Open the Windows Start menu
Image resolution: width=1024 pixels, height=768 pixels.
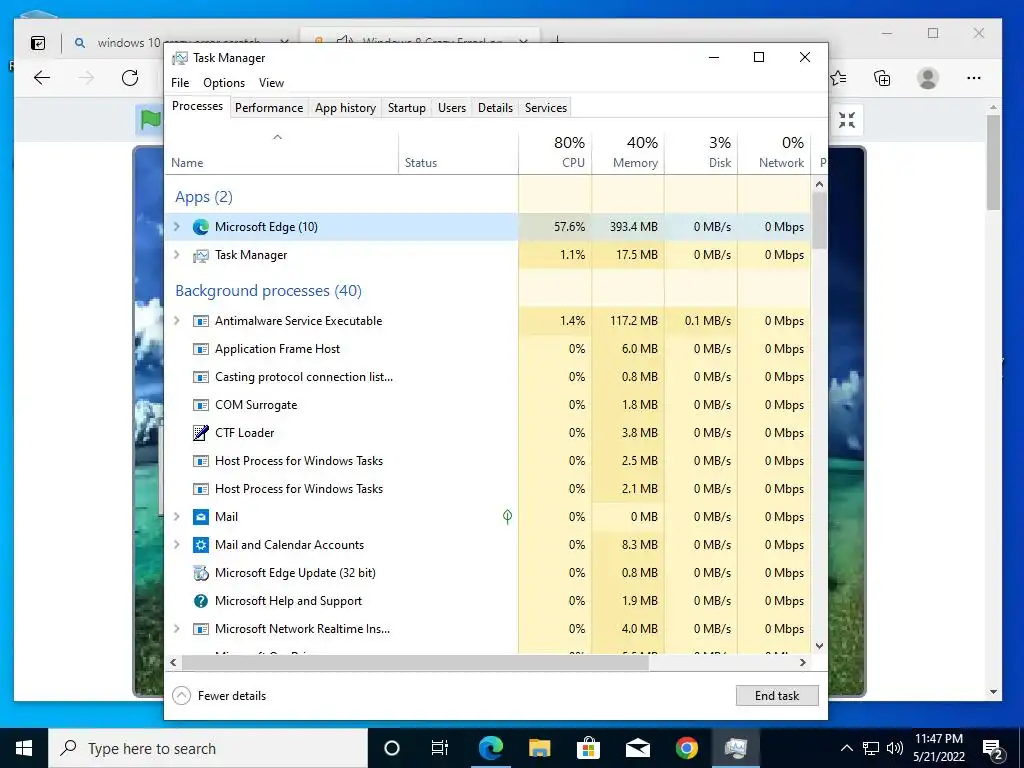[24, 748]
